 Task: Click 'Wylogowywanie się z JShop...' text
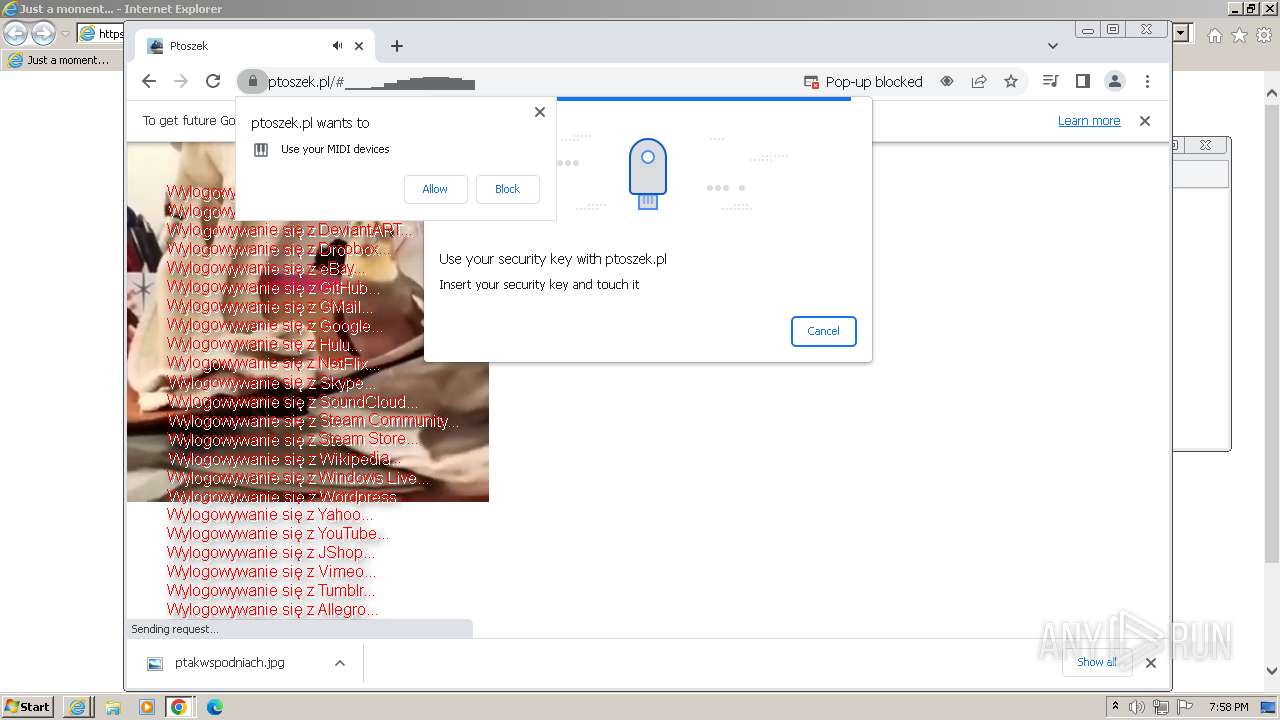pyautogui.click(x=271, y=553)
